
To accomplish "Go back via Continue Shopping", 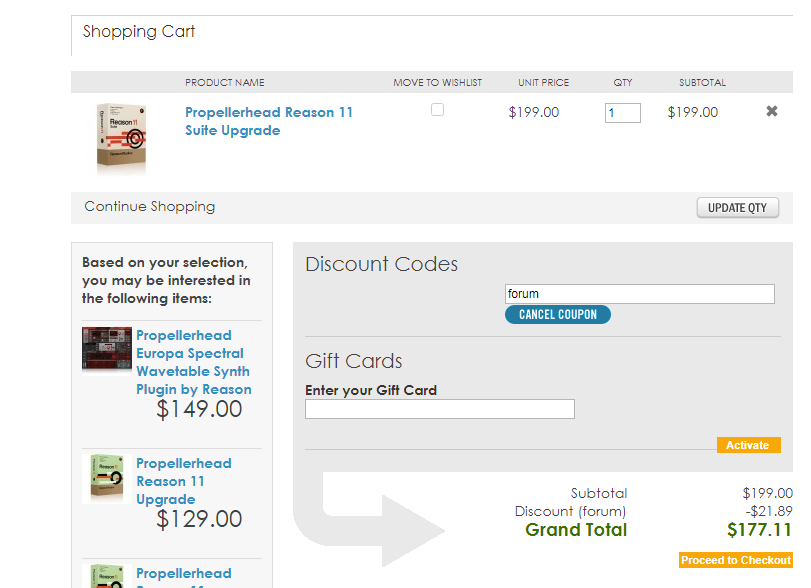I will click(x=149, y=206).
